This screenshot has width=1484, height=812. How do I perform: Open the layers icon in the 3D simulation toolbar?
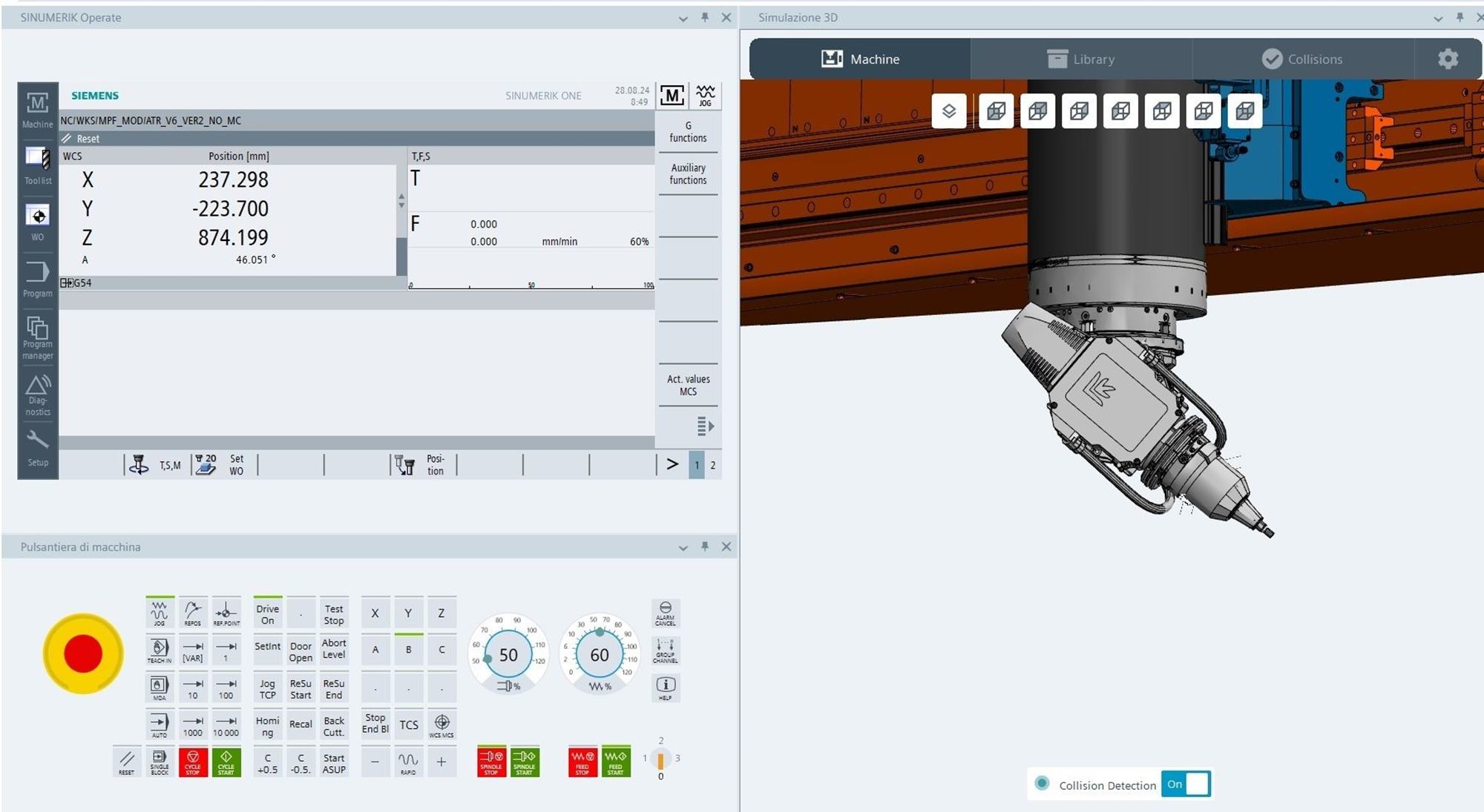point(948,110)
